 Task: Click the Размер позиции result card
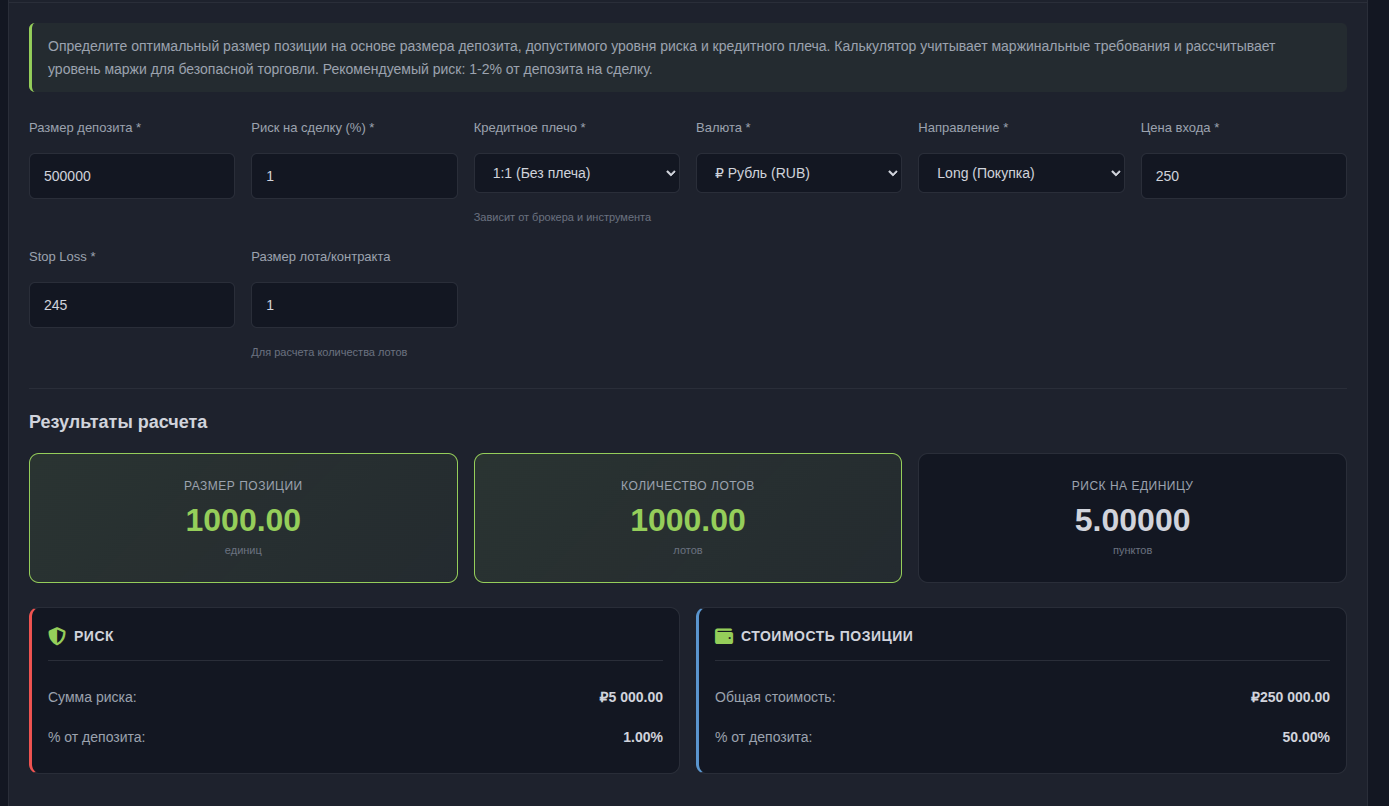243,518
